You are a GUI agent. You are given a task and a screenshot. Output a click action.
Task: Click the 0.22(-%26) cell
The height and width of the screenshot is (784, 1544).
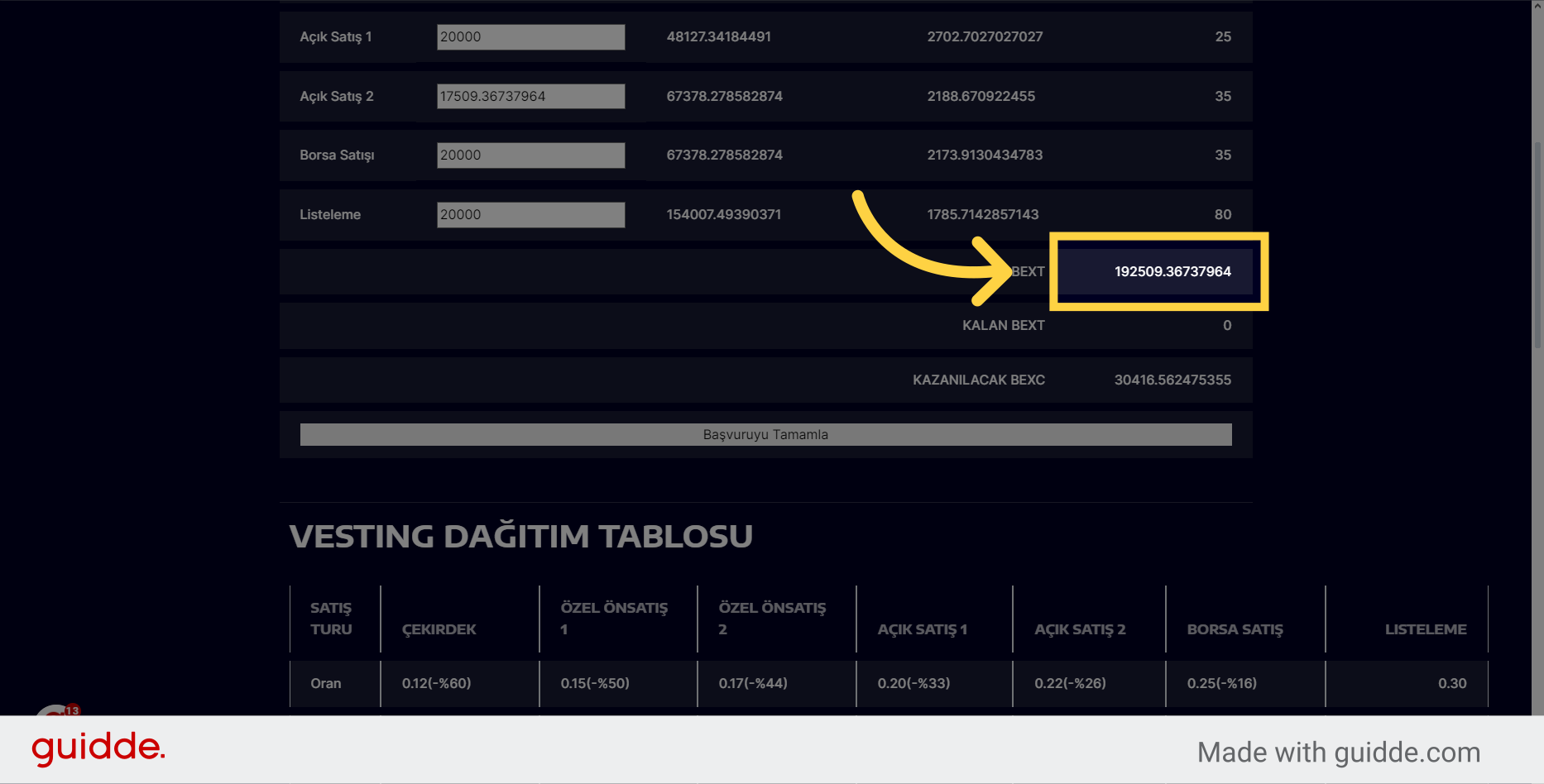click(1070, 684)
